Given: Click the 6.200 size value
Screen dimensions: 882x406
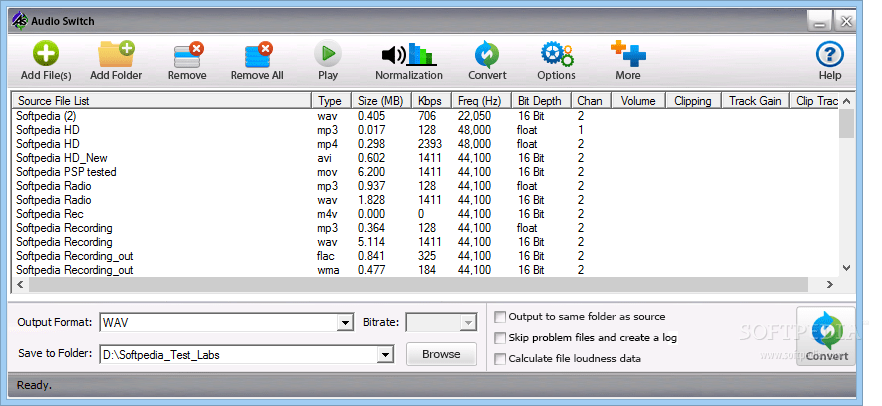Looking at the screenshot, I should coord(371,172).
